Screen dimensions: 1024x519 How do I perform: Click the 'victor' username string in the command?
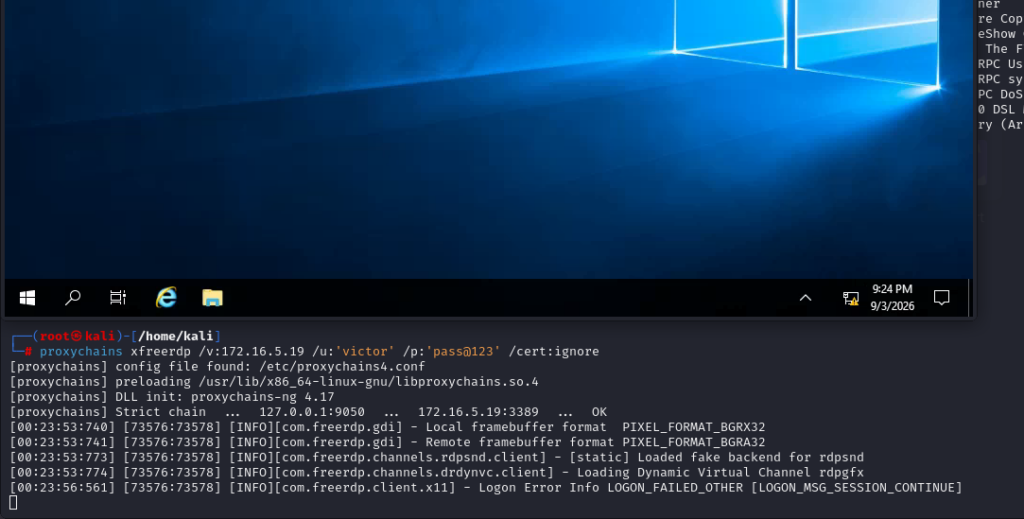[x=364, y=351]
